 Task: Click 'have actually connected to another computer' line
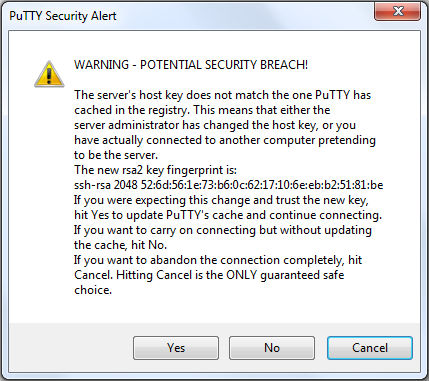click(x=225, y=140)
